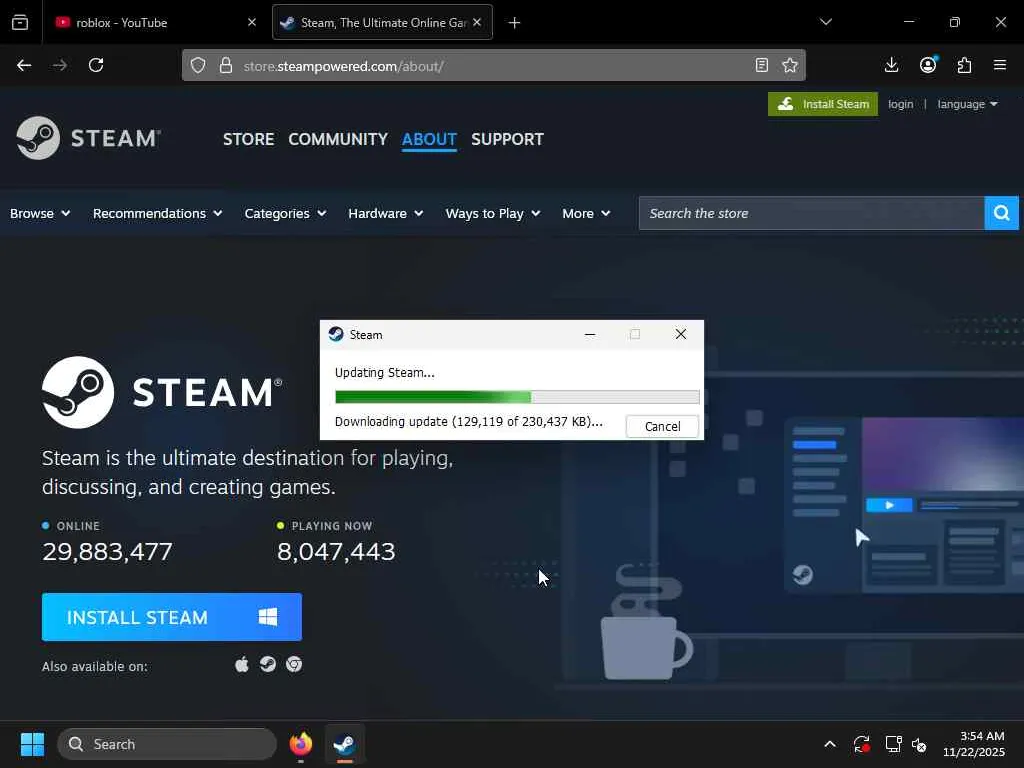The image size is (1024, 768).
Task: Click the muted volume tray icon
Action: coord(920,744)
